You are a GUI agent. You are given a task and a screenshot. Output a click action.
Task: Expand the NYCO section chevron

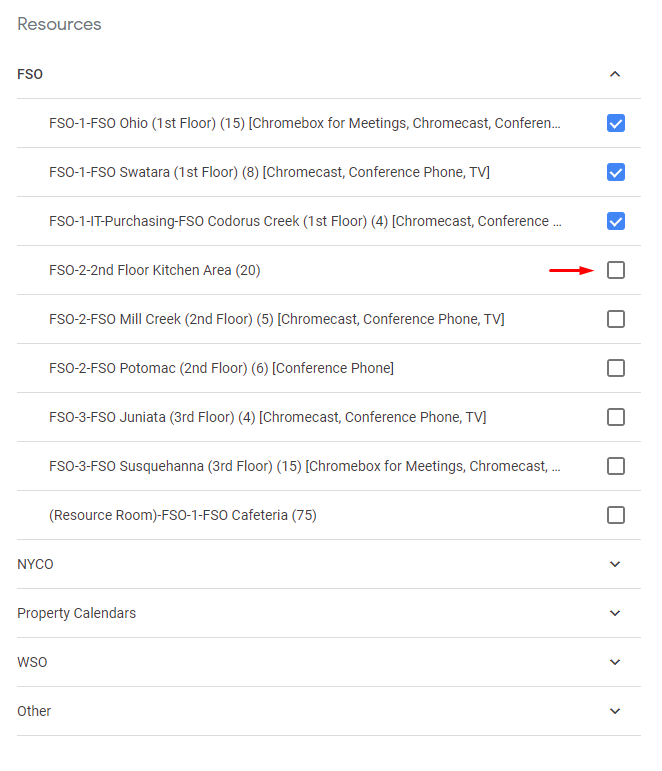[x=615, y=564]
